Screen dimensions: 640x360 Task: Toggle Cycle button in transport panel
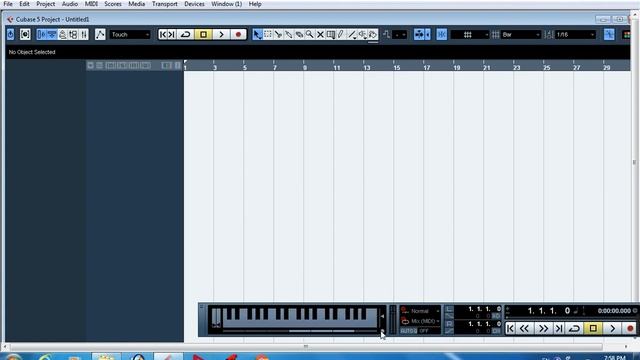pyautogui.click(x=574, y=328)
